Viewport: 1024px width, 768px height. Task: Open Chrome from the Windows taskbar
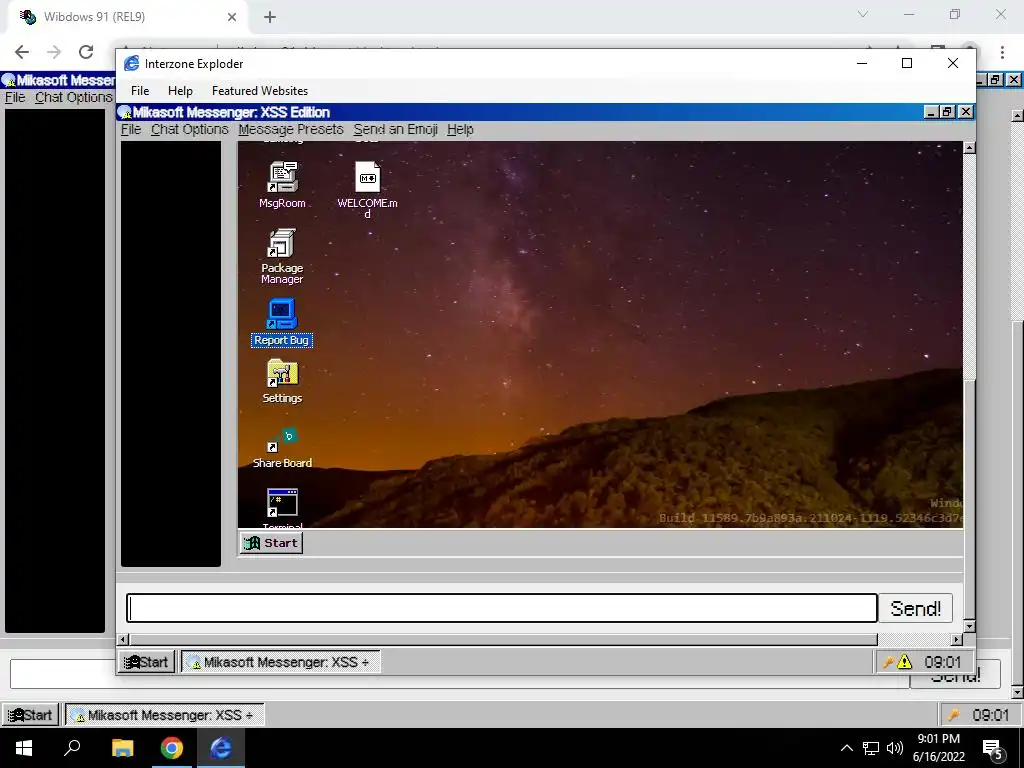172,748
